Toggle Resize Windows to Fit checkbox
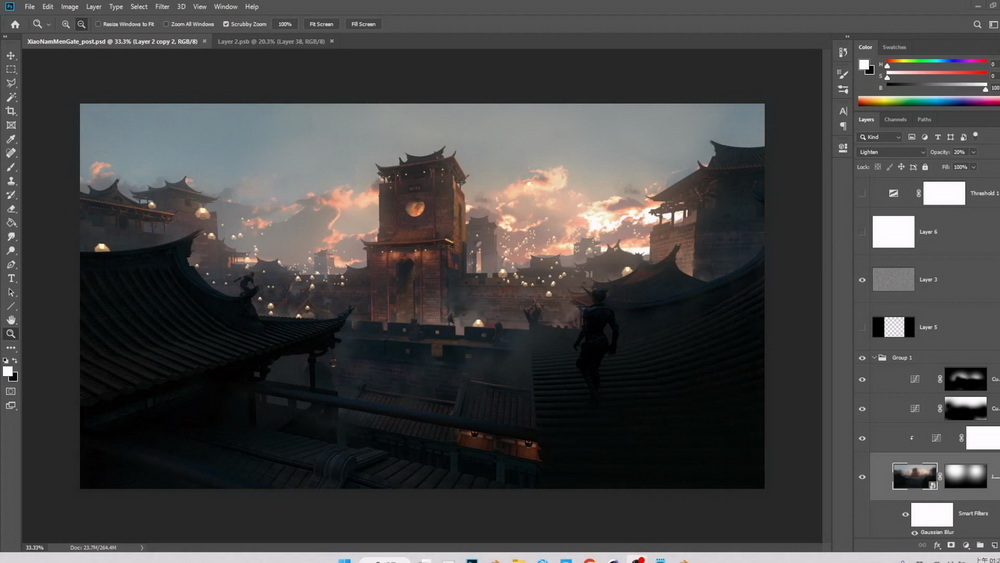 pyautogui.click(x=98, y=24)
